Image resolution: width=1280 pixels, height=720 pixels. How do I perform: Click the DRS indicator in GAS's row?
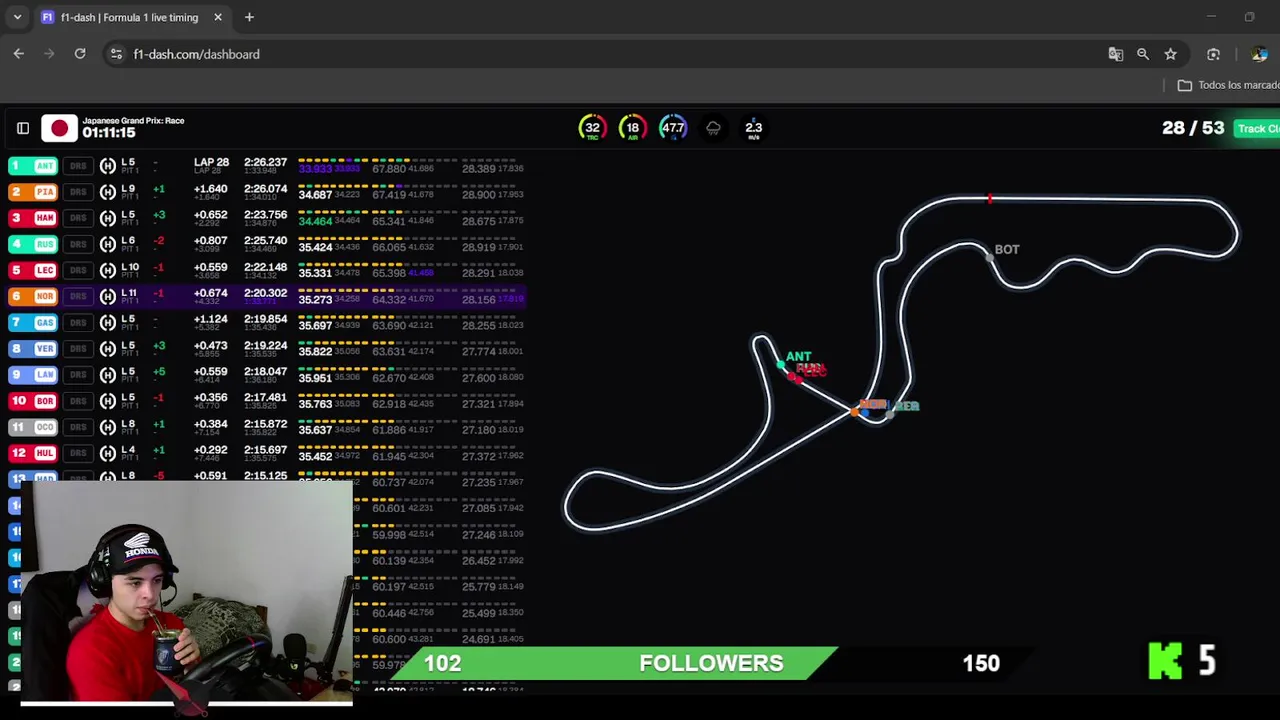pos(78,323)
